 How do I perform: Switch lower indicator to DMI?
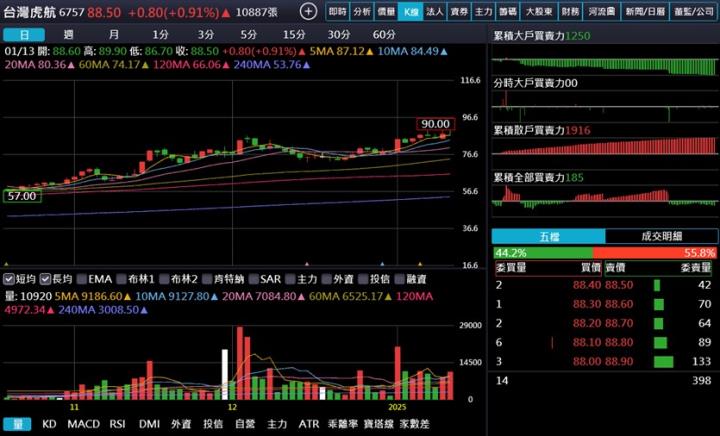click(x=149, y=424)
